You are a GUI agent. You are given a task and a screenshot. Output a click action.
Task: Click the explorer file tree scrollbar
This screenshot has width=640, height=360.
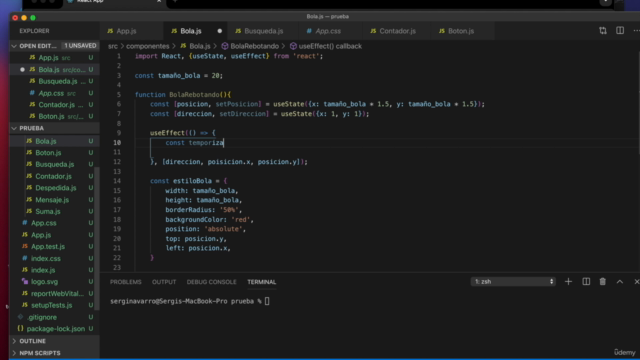point(97,238)
